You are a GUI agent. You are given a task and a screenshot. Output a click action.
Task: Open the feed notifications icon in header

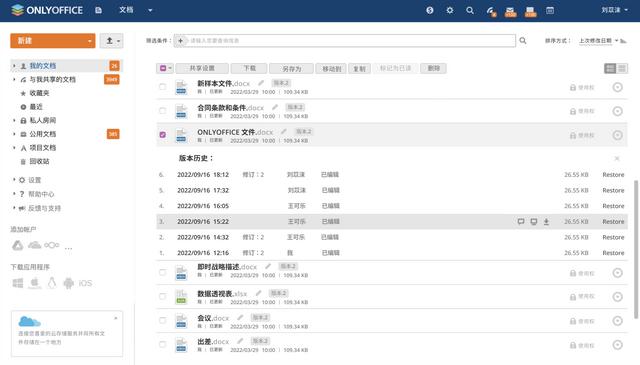491,11
